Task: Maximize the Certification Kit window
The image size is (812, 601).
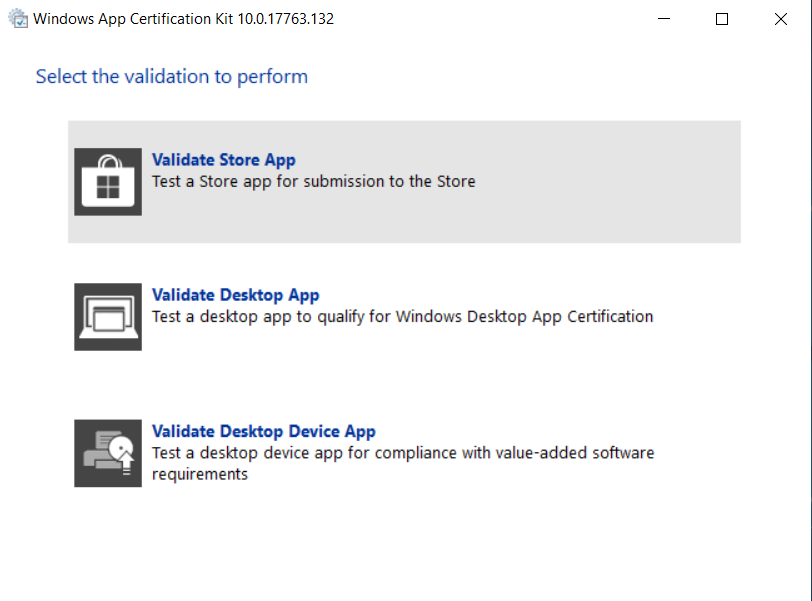Action: coord(722,19)
